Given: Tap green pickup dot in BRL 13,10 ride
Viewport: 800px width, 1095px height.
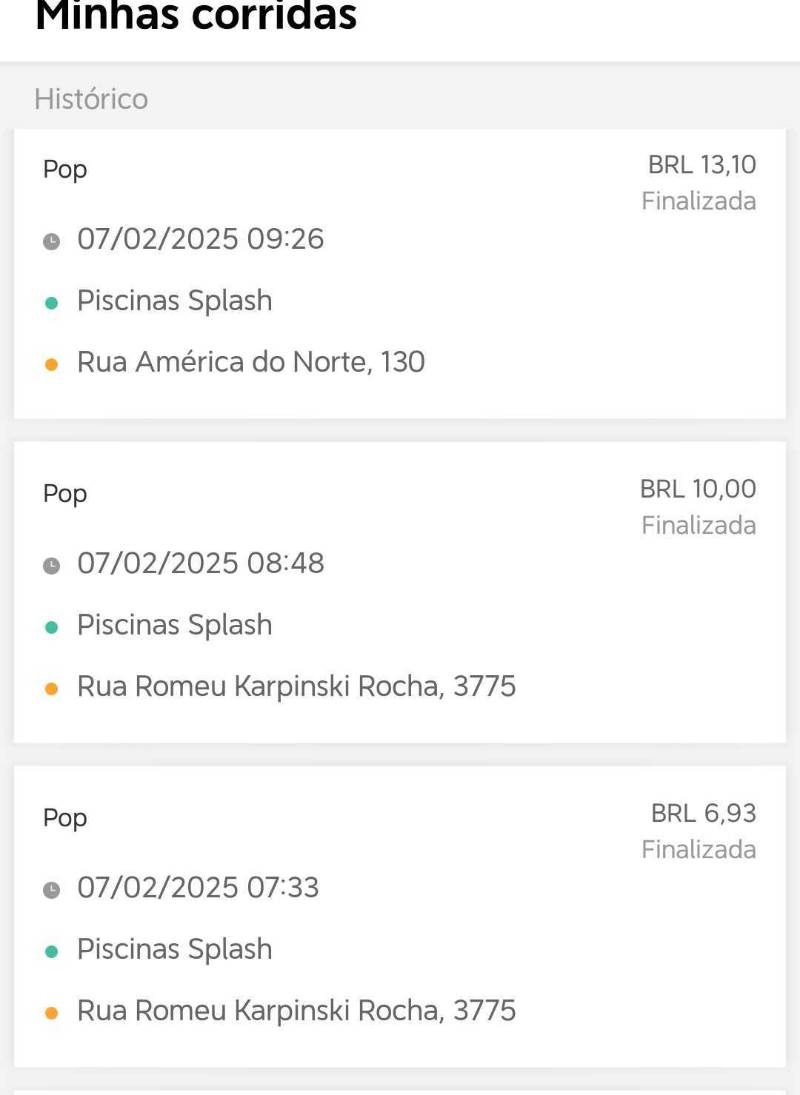Looking at the screenshot, I should (x=51, y=302).
